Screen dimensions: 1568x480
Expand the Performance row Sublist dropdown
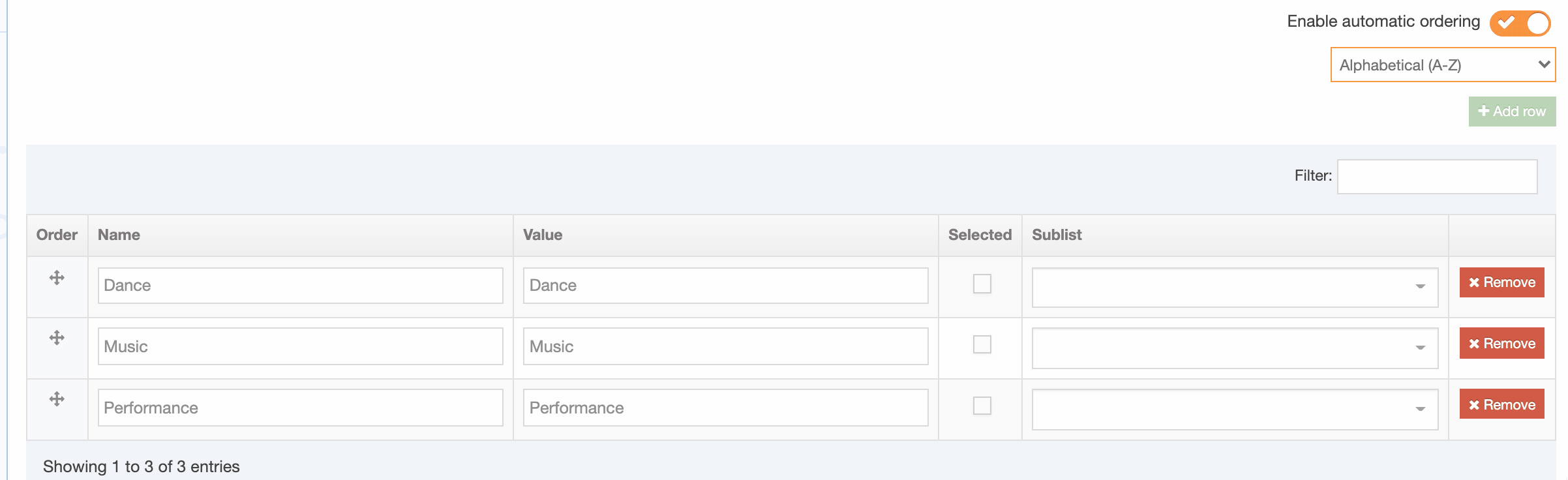click(x=1234, y=409)
